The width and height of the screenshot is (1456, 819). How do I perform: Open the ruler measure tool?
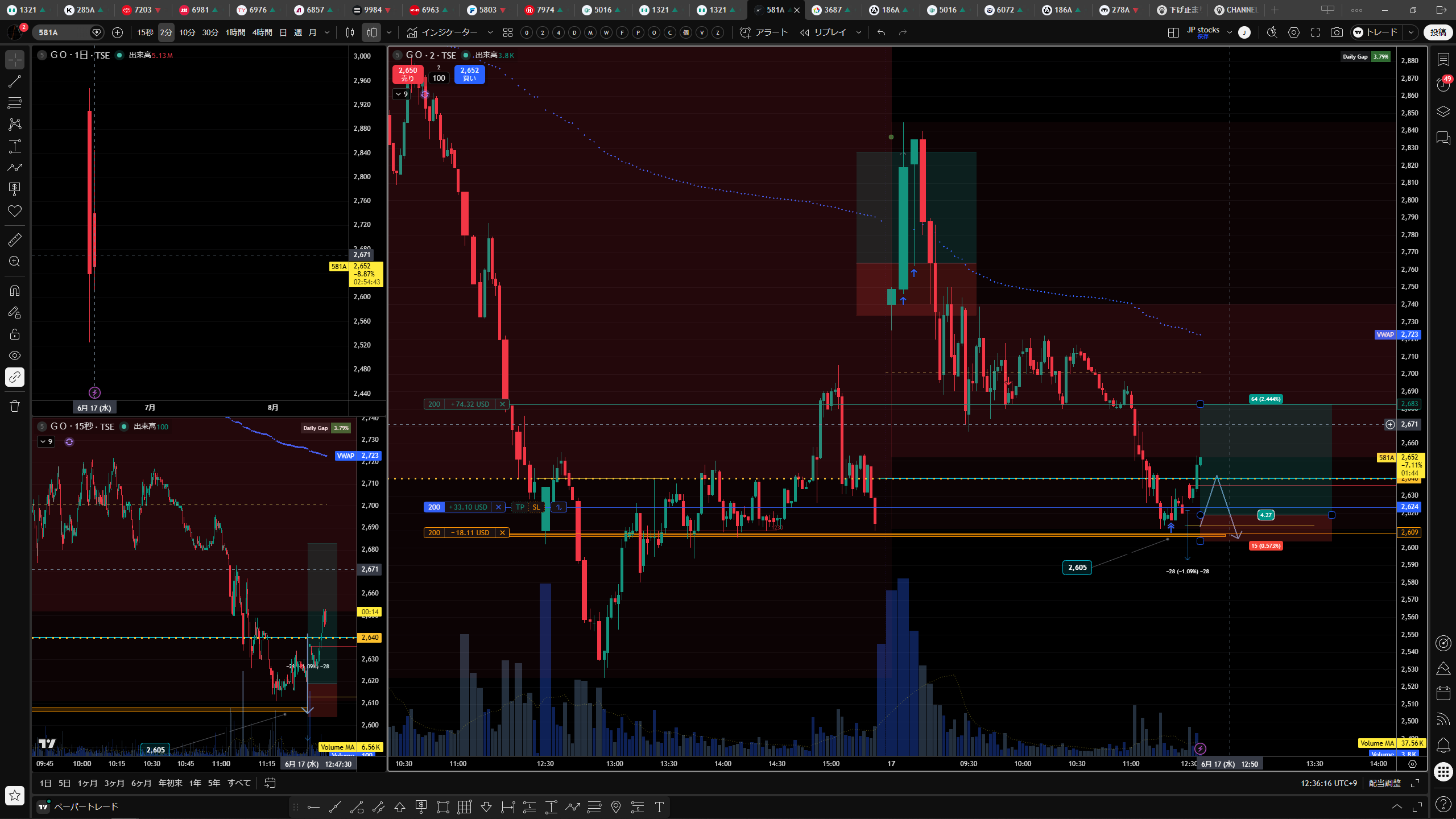click(15, 240)
